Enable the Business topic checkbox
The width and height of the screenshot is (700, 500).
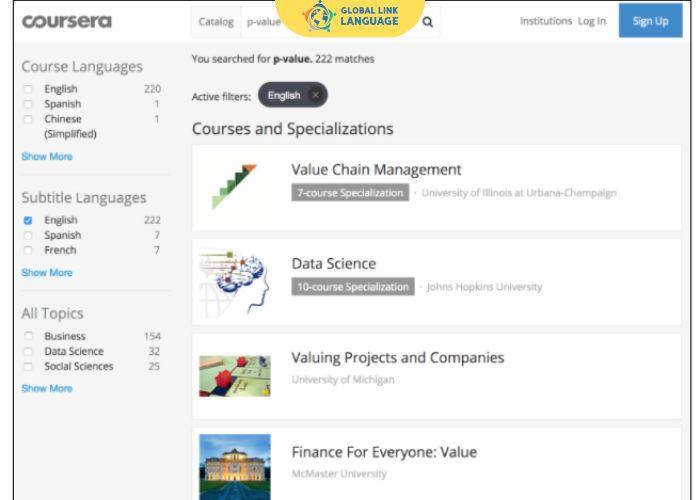pyautogui.click(x=28, y=336)
